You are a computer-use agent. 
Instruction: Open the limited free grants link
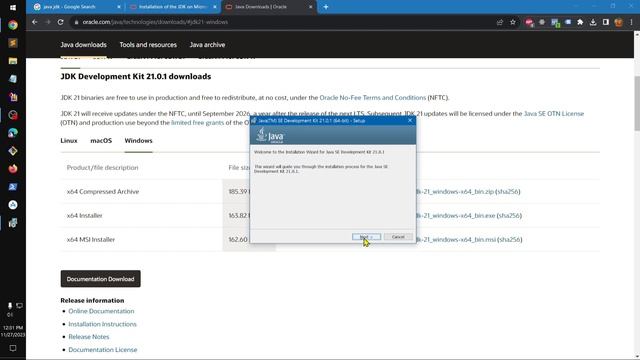[198, 122]
